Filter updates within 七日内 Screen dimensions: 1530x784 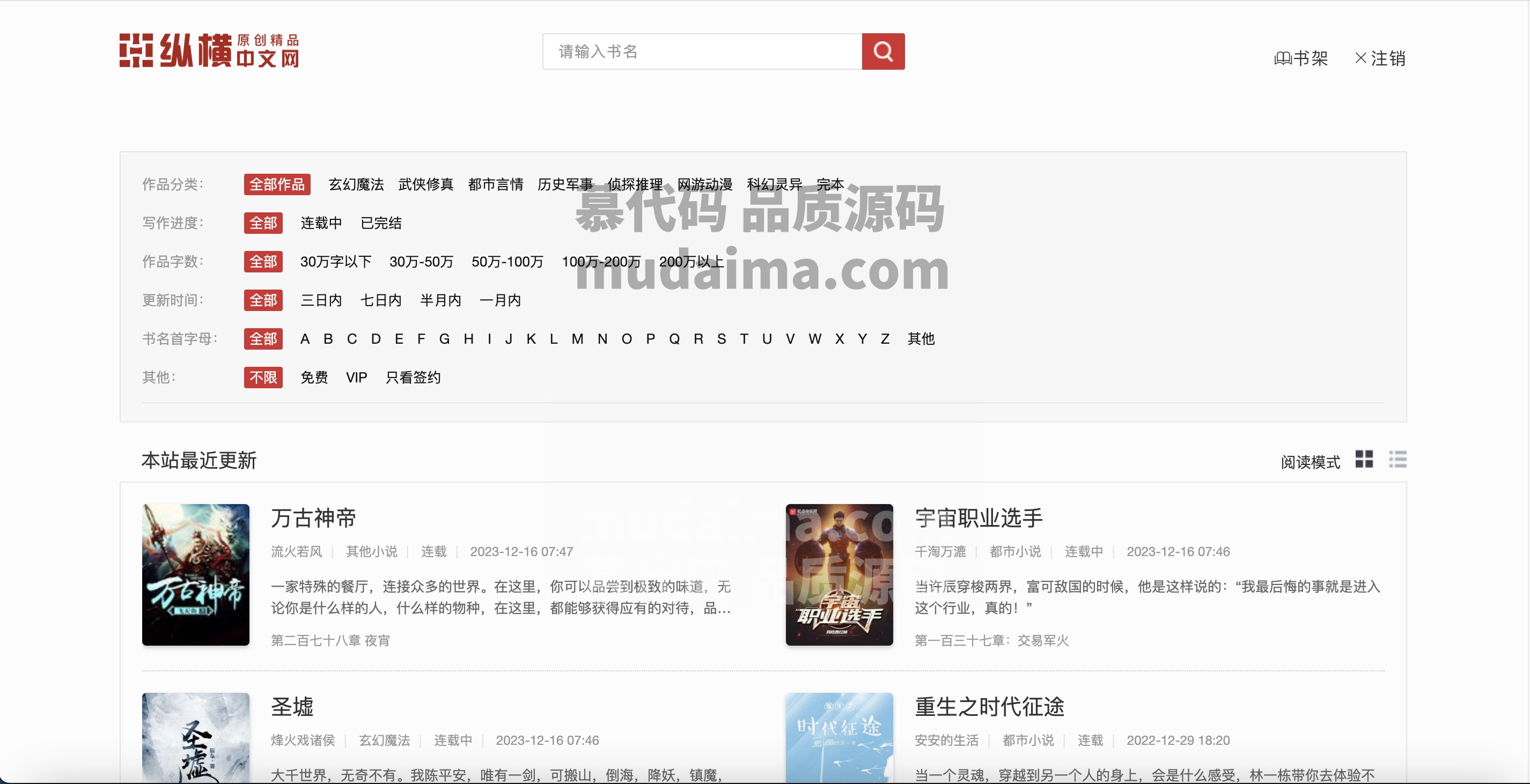[x=381, y=300]
